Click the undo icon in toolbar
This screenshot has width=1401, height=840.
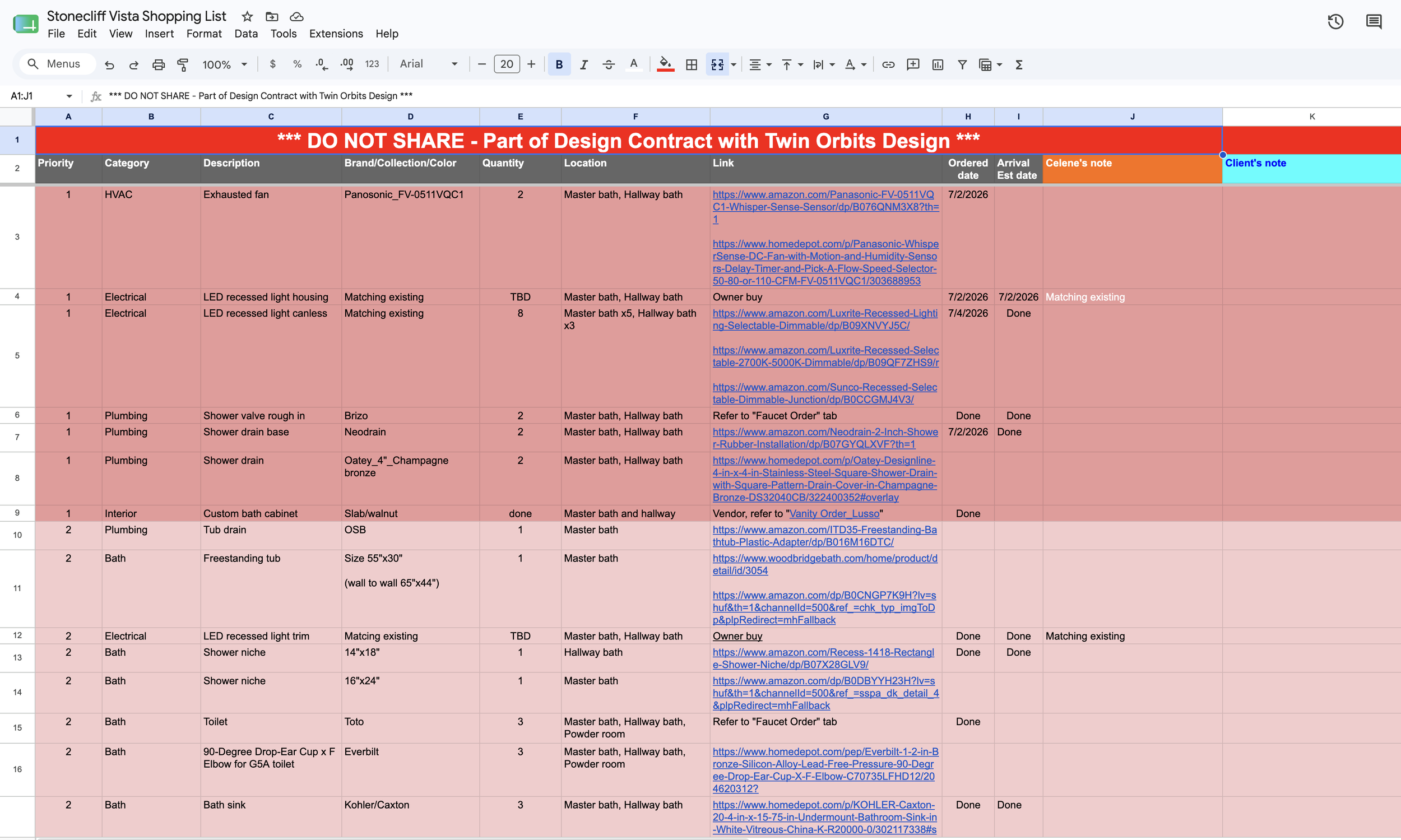click(109, 64)
